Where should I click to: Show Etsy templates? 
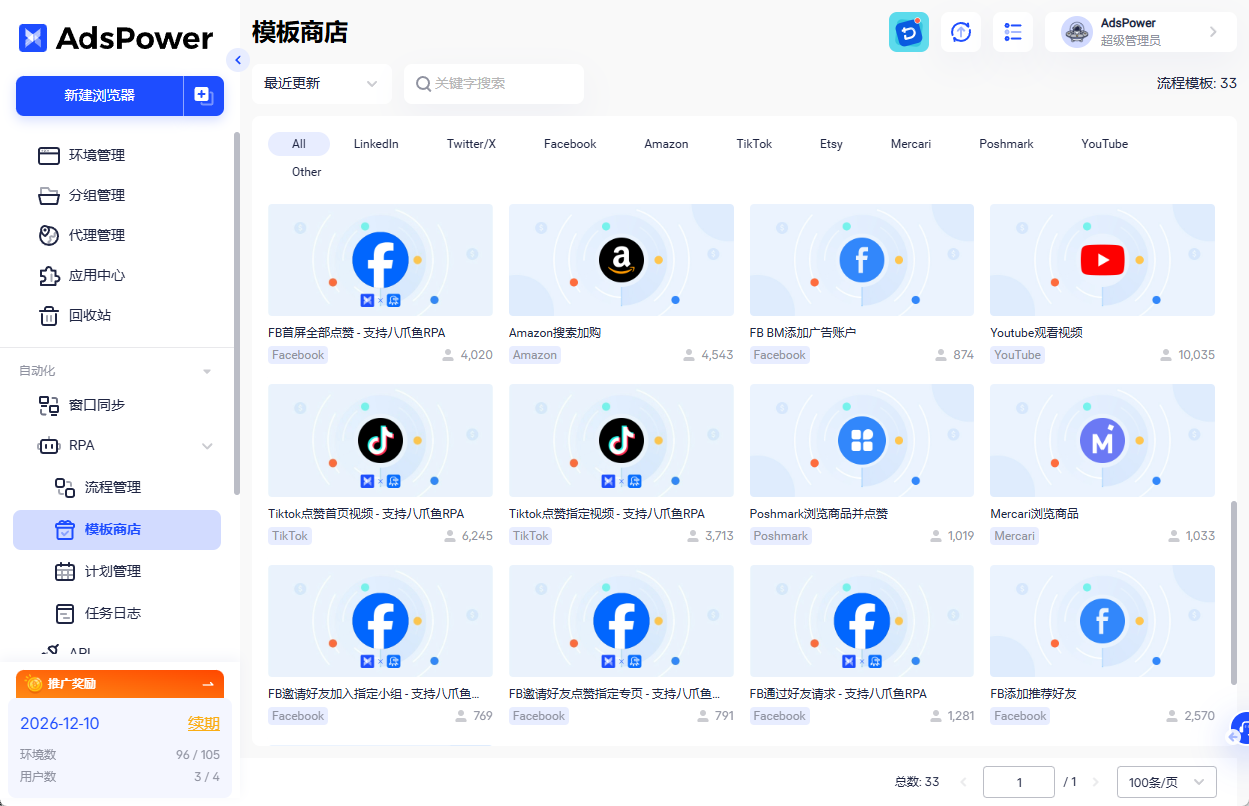click(831, 144)
